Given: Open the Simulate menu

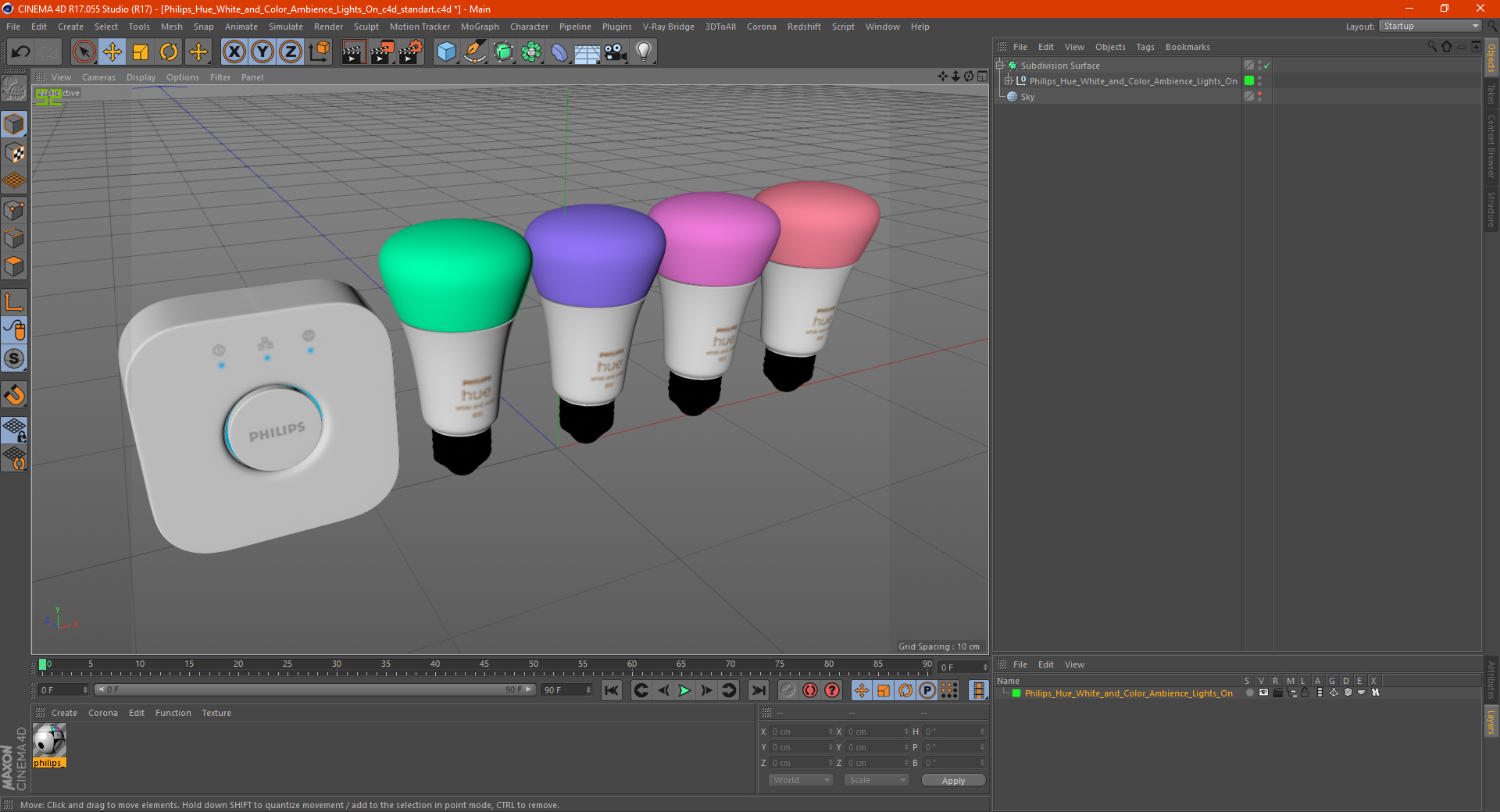Looking at the screenshot, I should click(x=286, y=27).
